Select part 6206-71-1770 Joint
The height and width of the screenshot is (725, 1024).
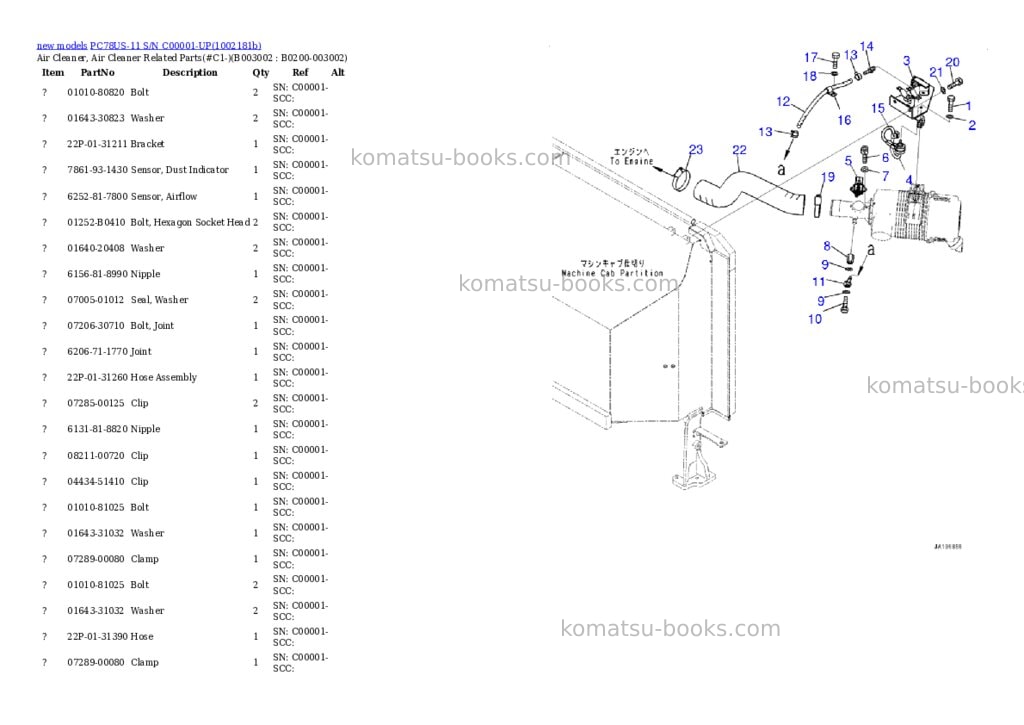pos(109,351)
